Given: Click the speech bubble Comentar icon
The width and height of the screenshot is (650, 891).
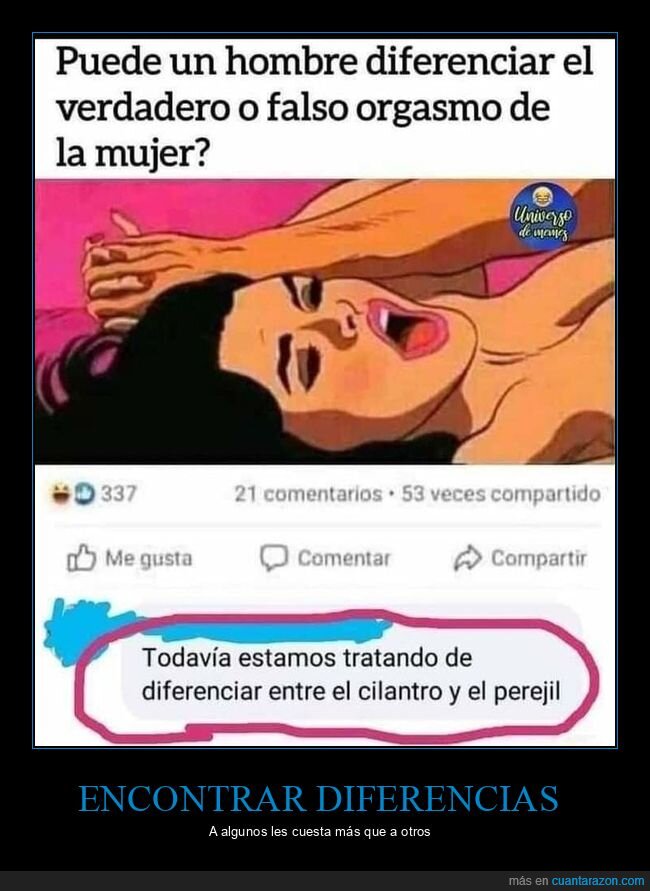Looking at the screenshot, I should click(x=274, y=558).
